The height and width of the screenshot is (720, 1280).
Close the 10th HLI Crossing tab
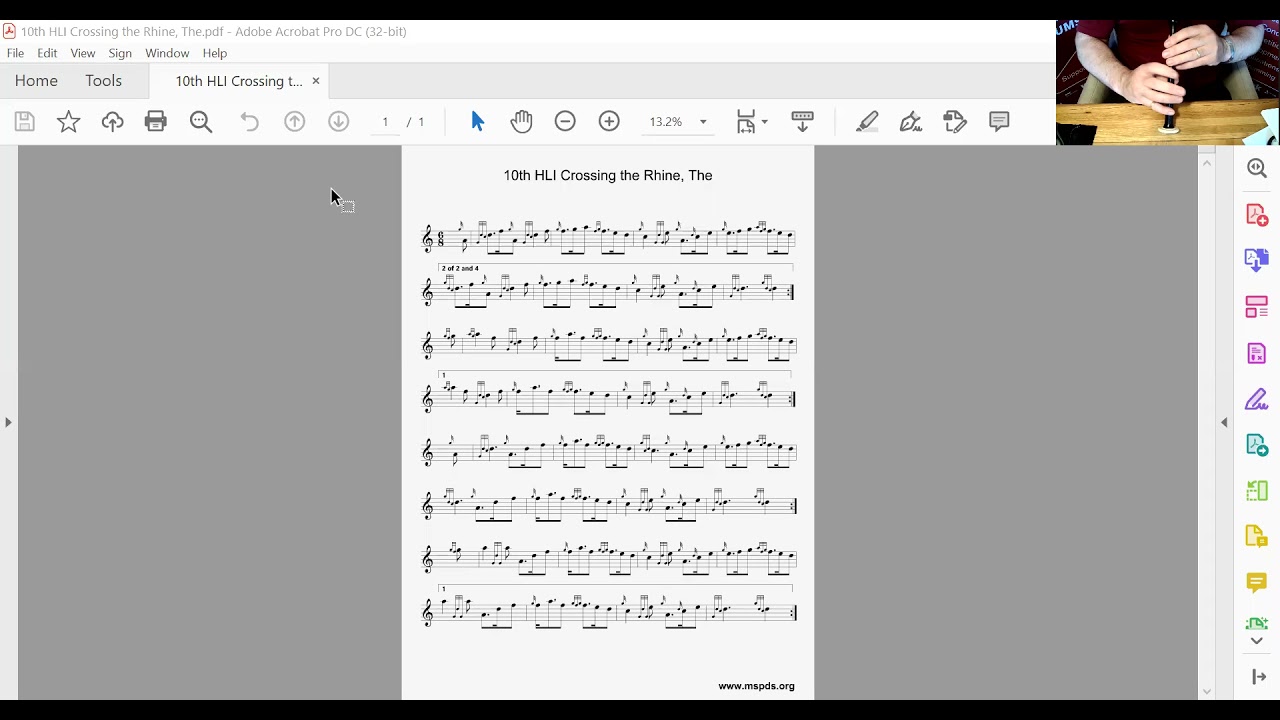316,81
